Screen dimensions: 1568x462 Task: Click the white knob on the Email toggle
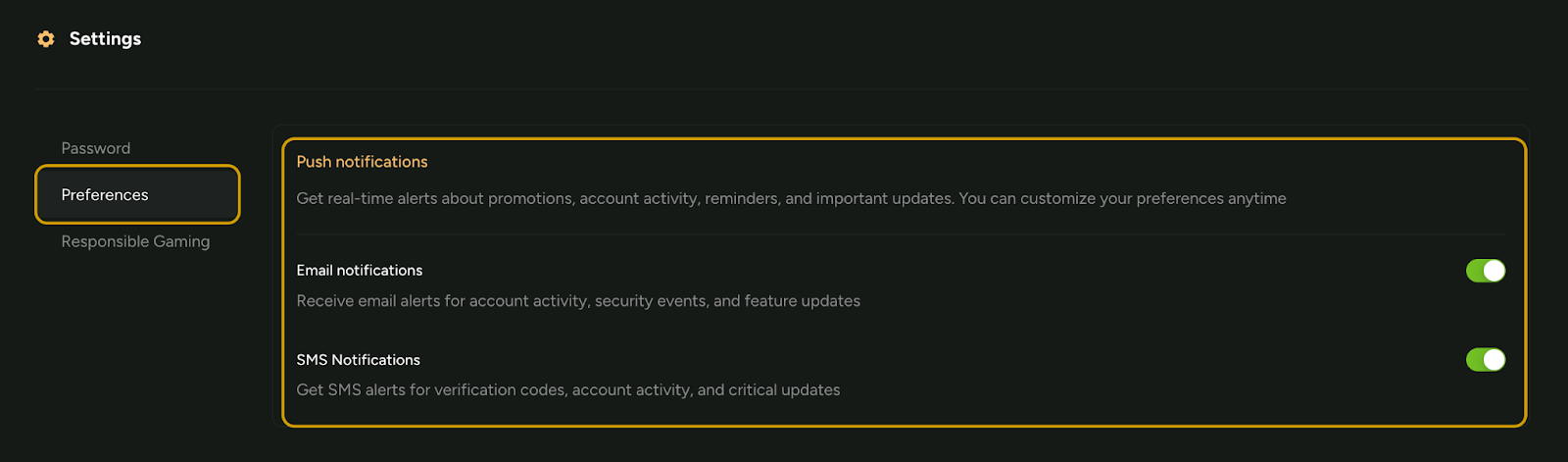tap(1494, 271)
